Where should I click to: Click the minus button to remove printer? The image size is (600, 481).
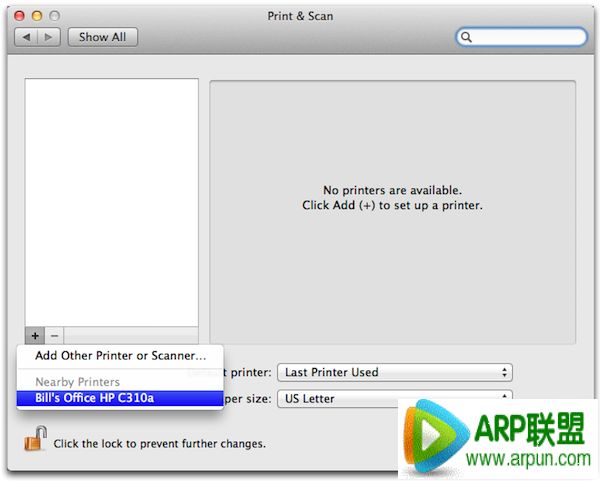[55, 336]
